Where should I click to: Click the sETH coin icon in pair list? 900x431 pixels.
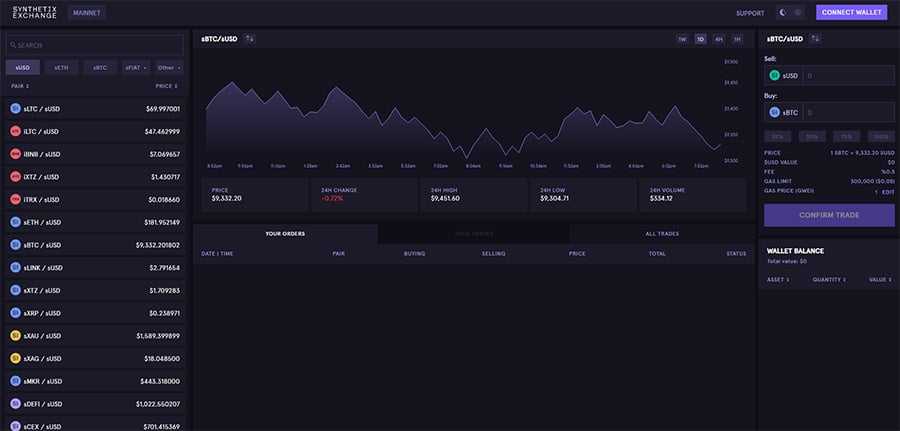coord(15,222)
